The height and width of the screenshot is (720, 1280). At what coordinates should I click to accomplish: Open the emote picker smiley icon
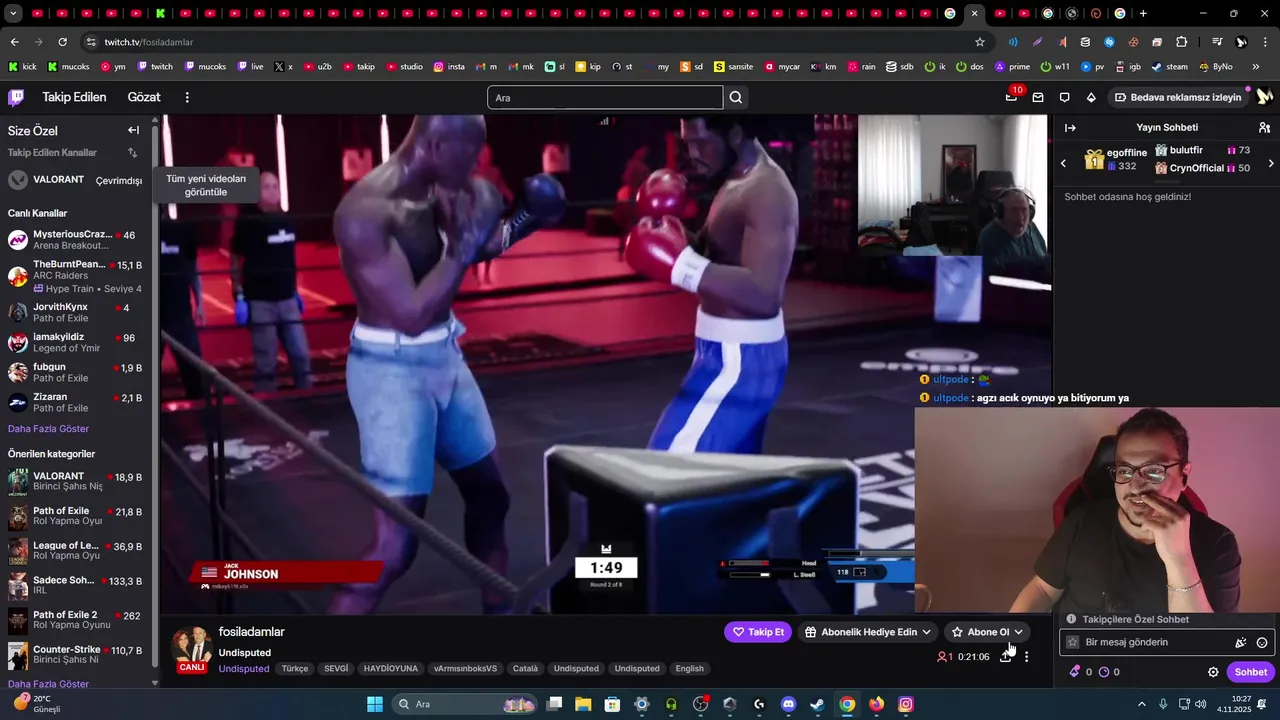pyautogui.click(x=1262, y=643)
